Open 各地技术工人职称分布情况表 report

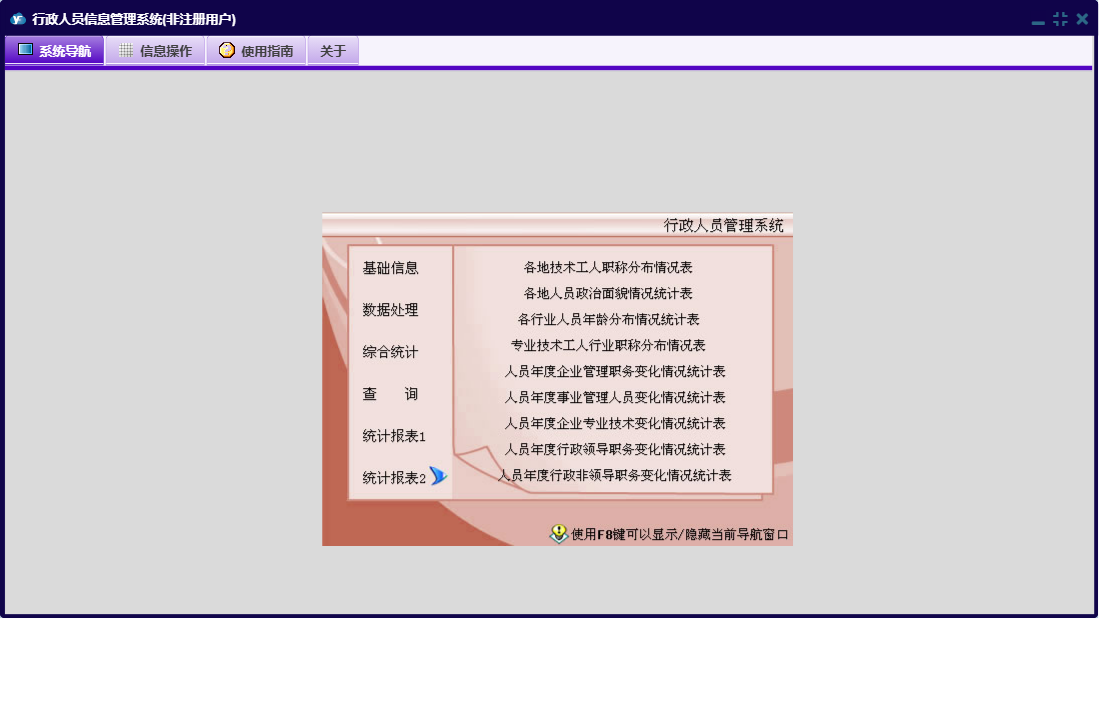point(608,268)
